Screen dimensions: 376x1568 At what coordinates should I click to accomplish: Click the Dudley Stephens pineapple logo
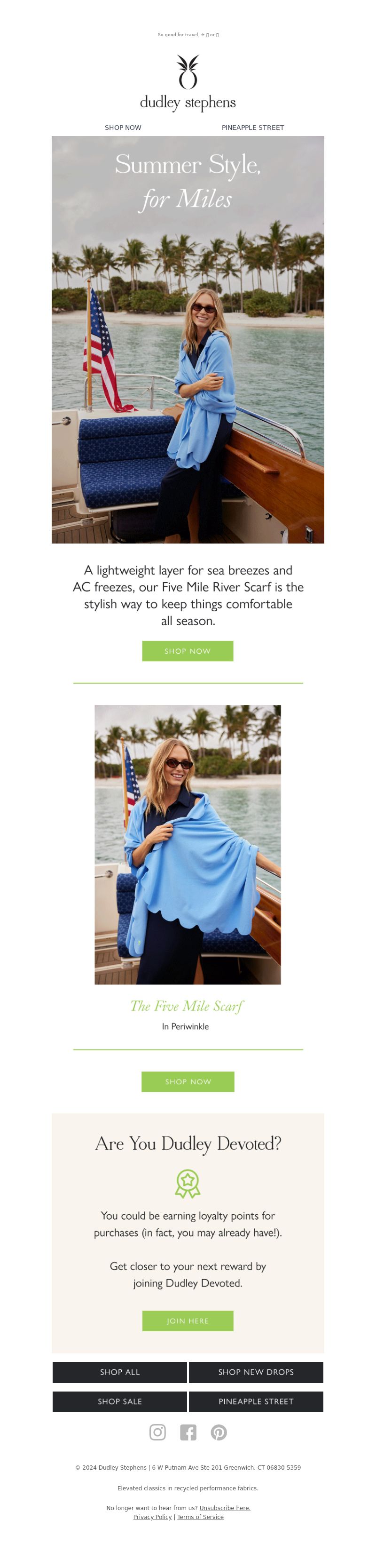(188, 83)
